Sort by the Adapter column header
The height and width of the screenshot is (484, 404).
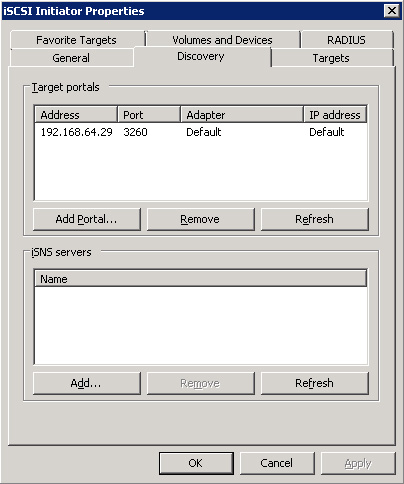click(242, 115)
